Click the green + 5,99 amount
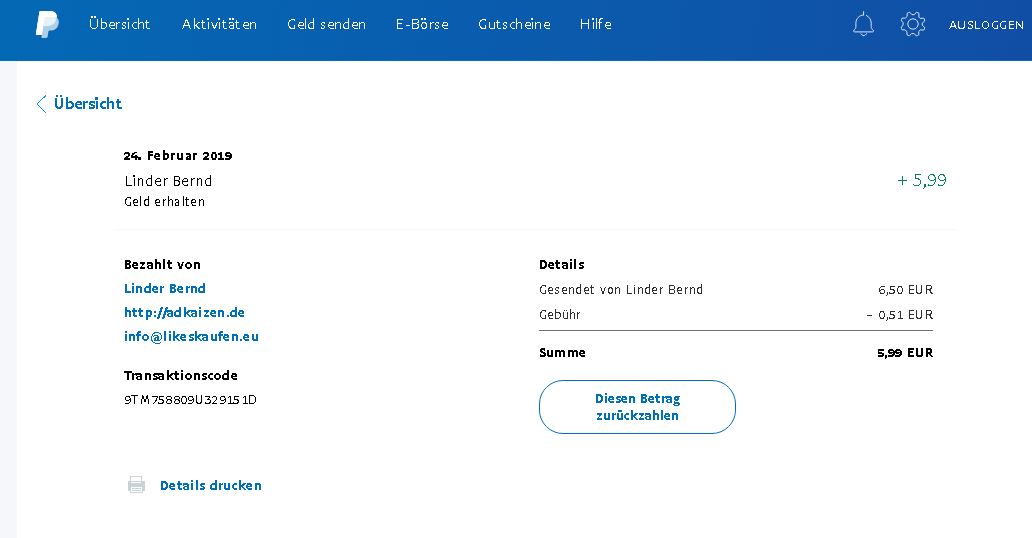 [921, 180]
